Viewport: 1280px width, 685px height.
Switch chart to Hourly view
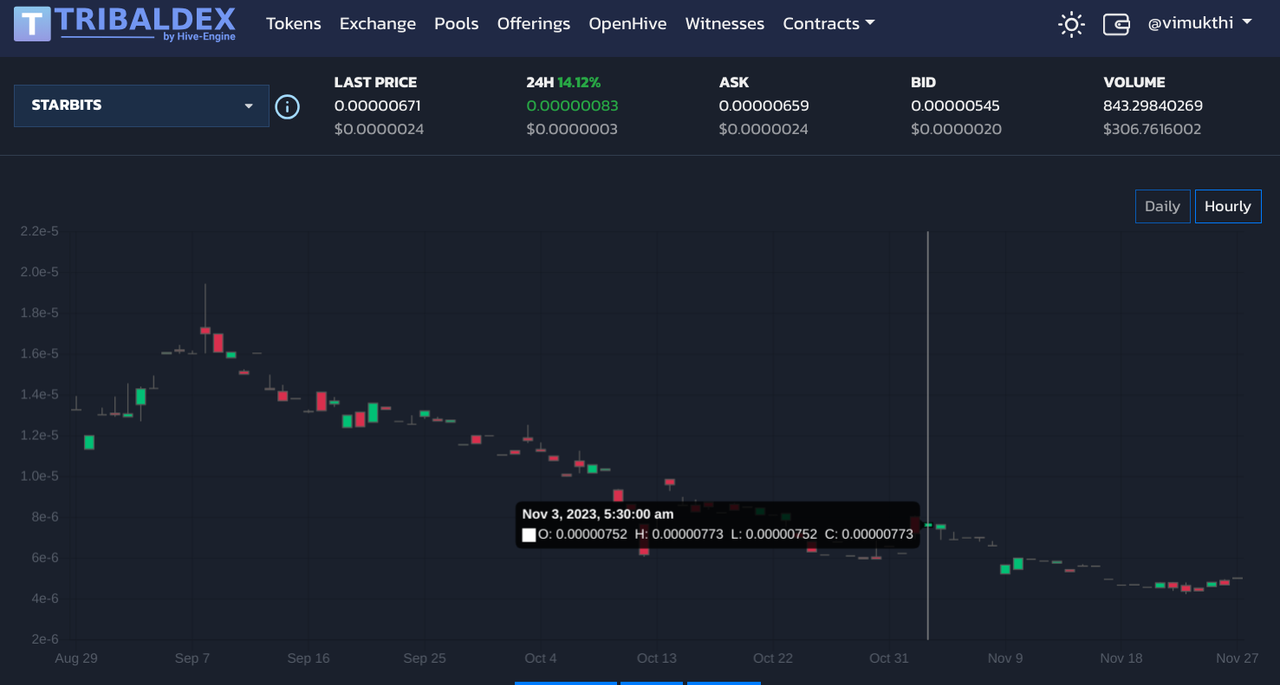click(x=1228, y=206)
